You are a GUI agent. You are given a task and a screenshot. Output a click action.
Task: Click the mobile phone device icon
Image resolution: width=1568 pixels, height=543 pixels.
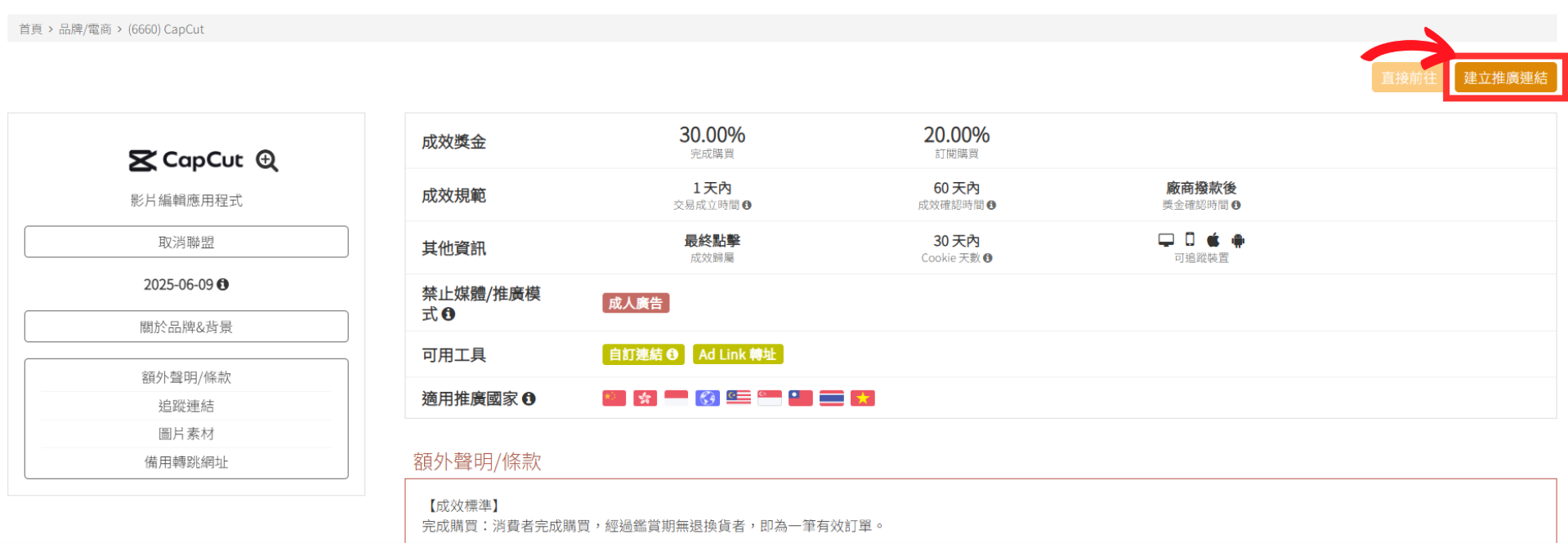pyautogui.click(x=1190, y=239)
